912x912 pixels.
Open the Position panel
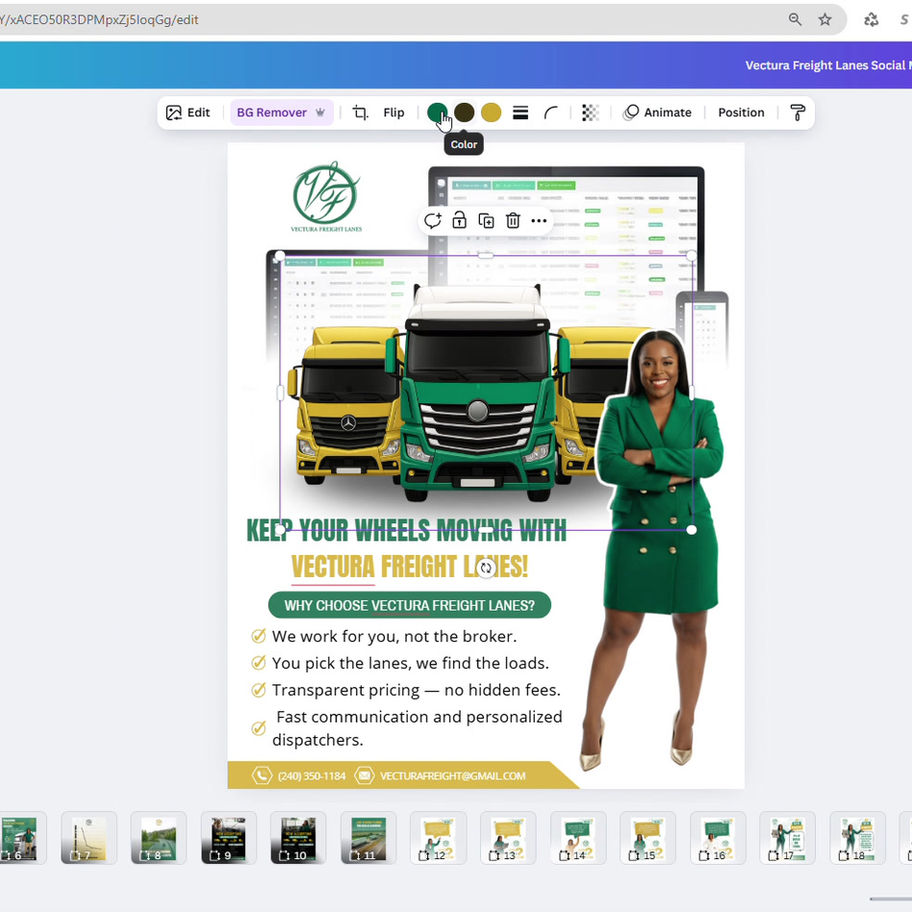(741, 112)
